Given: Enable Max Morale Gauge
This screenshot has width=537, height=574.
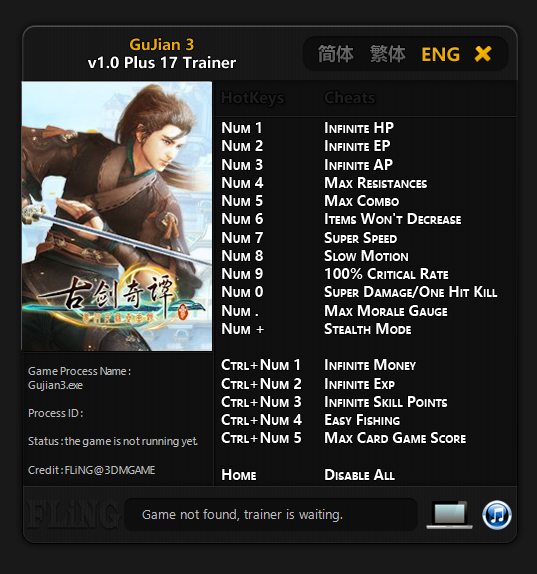Looking at the screenshot, I should (x=386, y=311).
